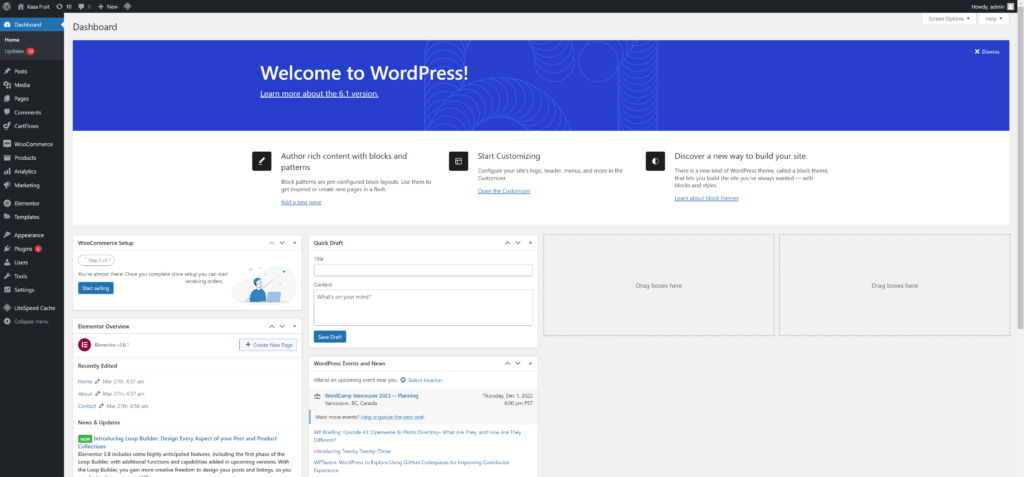1024x477 pixels.
Task: Click the Marketing megaphone icon
Action: (x=7, y=185)
